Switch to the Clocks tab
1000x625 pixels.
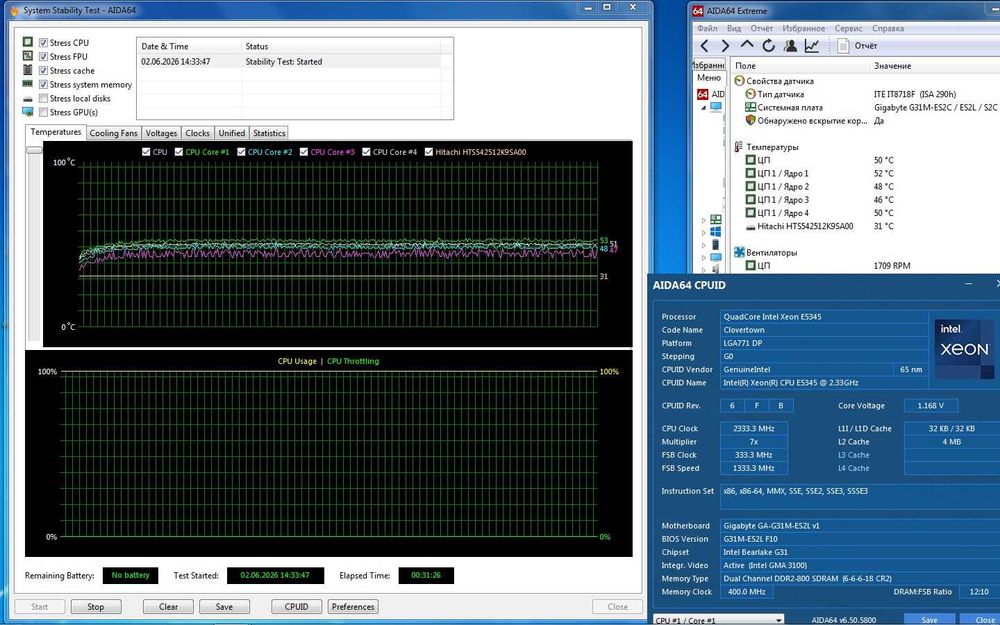point(198,133)
